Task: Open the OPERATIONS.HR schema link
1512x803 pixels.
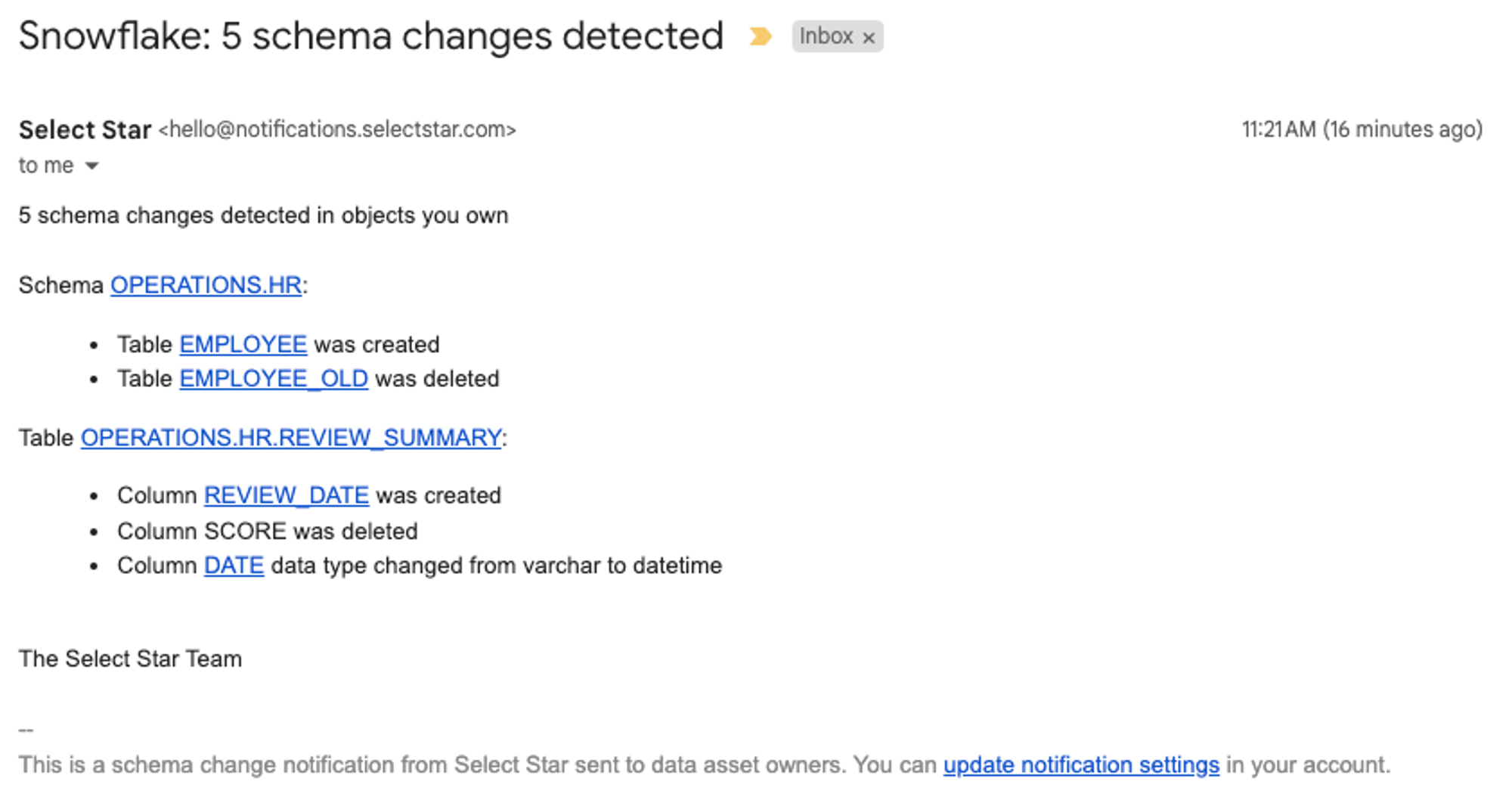Action: tap(206, 285)
